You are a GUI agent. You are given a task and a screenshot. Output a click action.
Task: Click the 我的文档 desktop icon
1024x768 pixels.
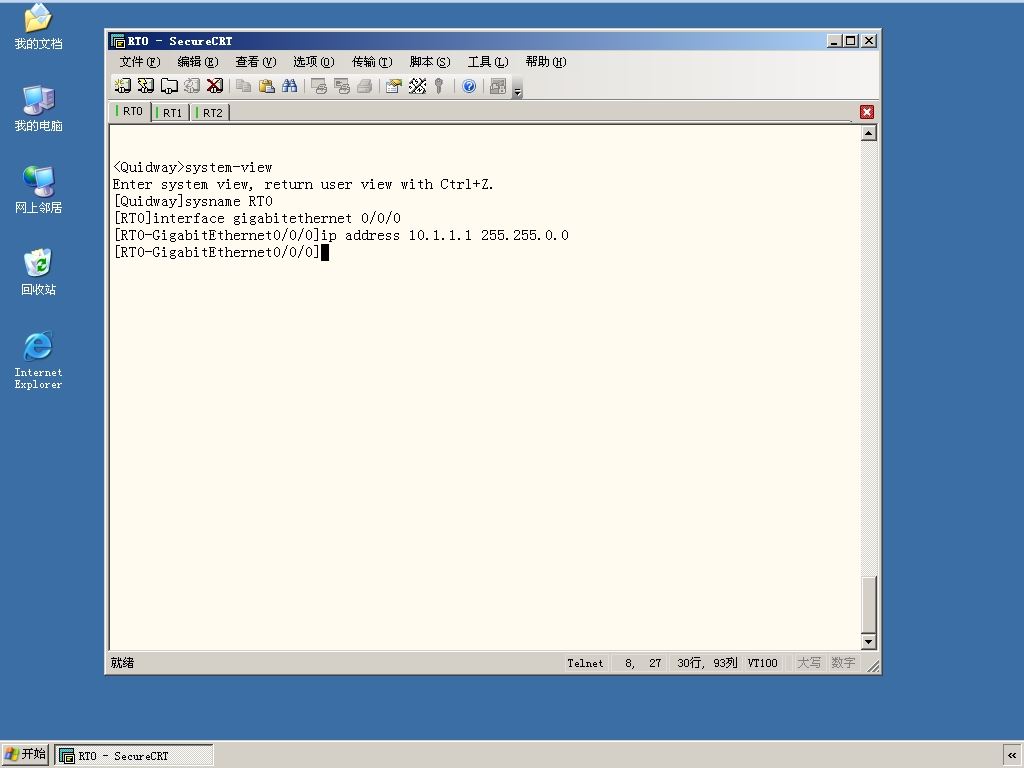coord(38,26)
